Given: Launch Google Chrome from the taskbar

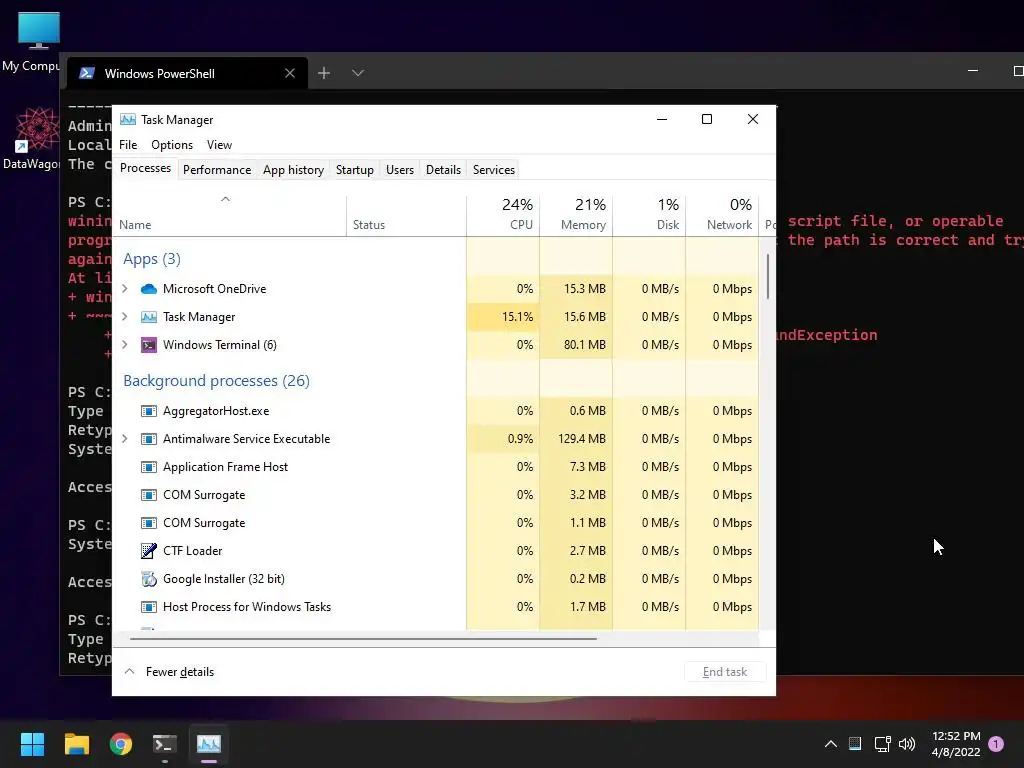Looking at the screenshot, I should 121,744.
